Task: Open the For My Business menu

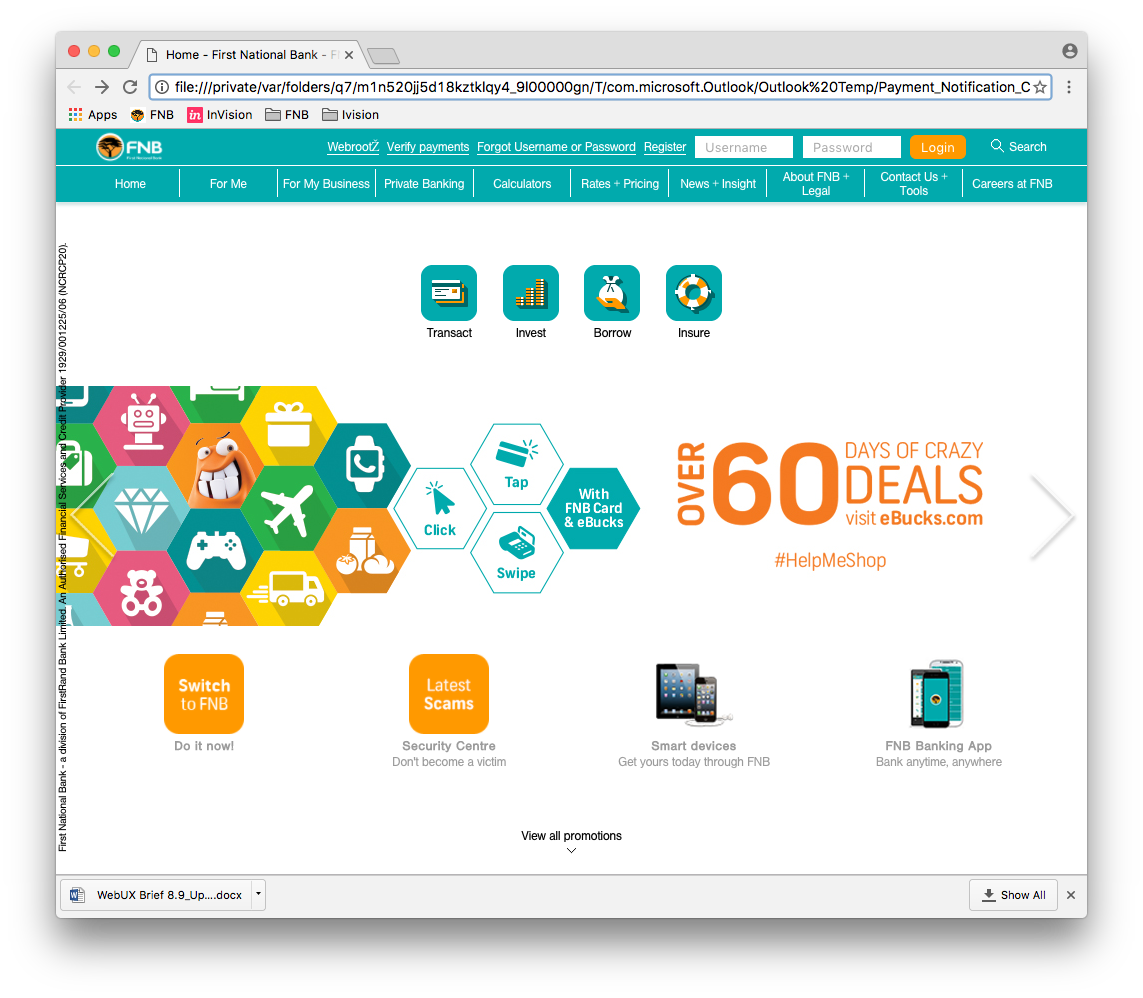Action: [x=326, y=184]
